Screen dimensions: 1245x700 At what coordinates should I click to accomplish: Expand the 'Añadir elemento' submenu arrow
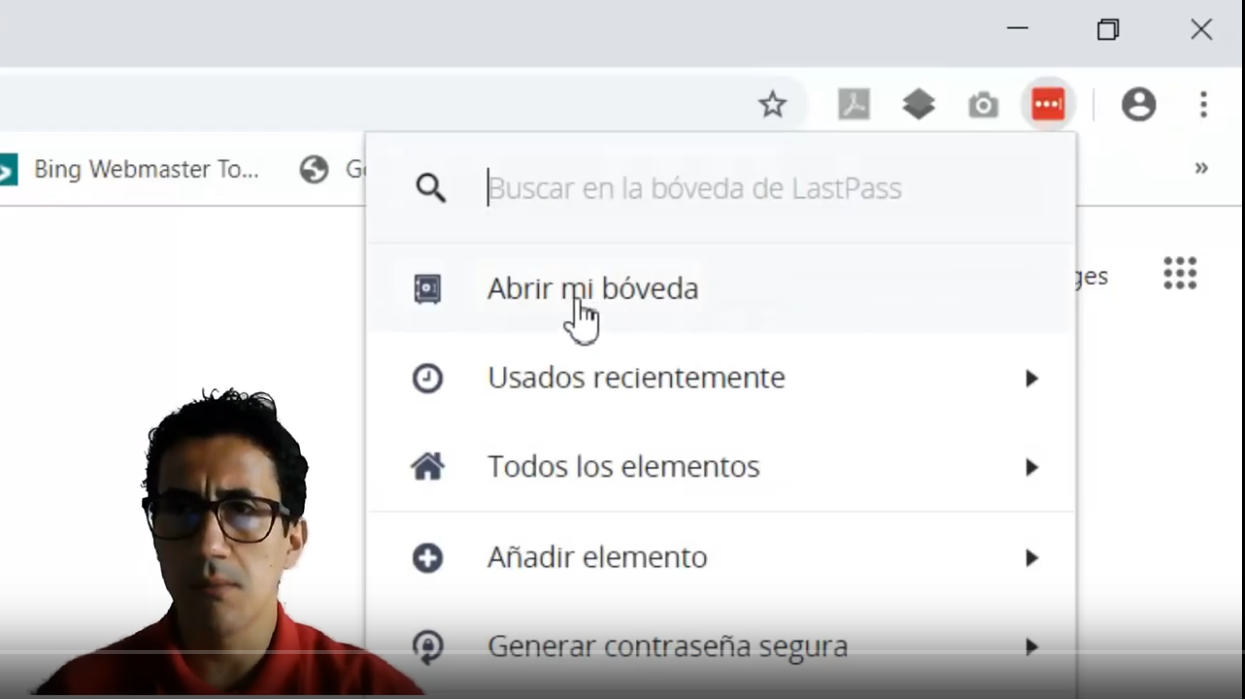(x=1031, y=558)
